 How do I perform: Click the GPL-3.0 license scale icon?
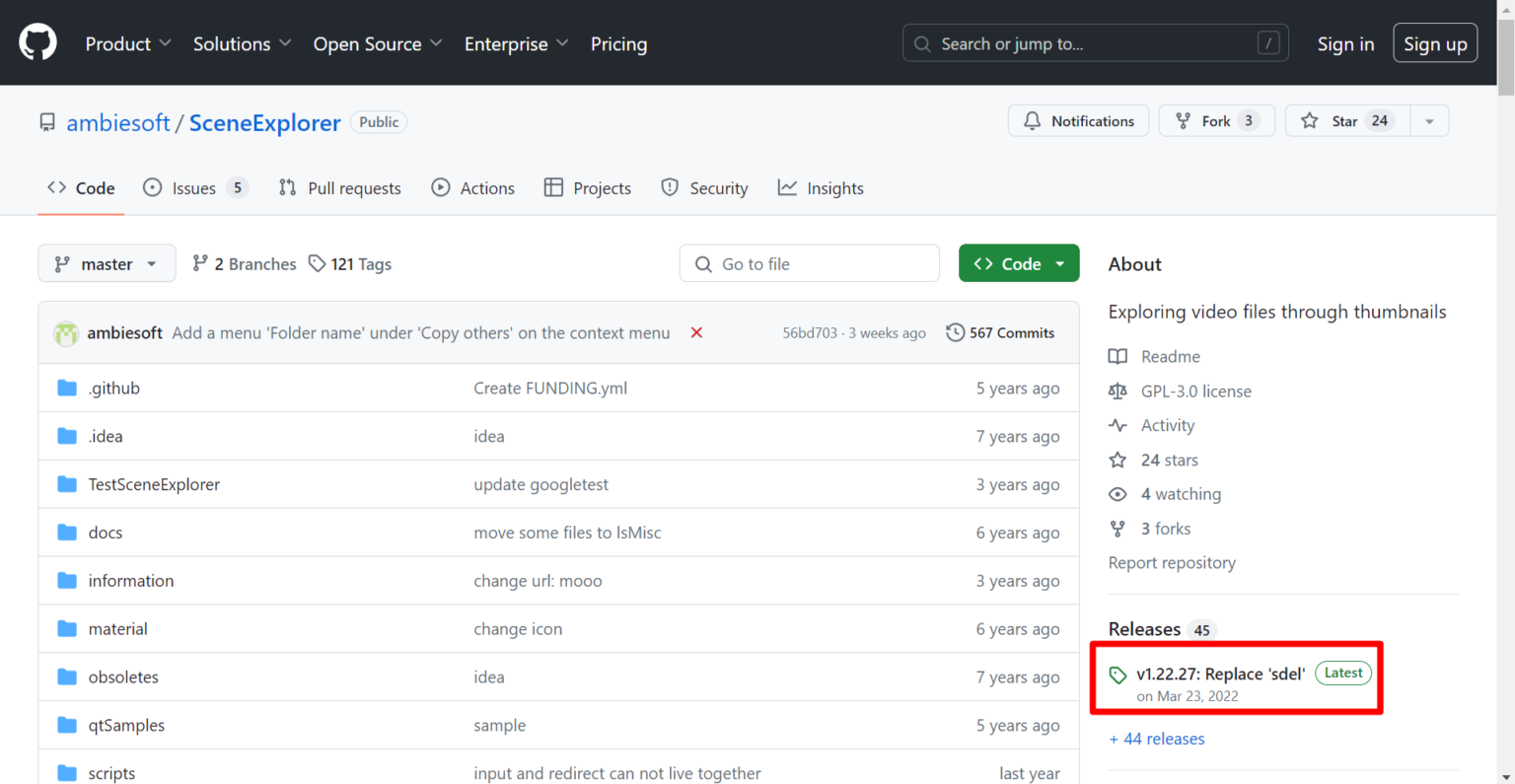[x=1118, y=392]
